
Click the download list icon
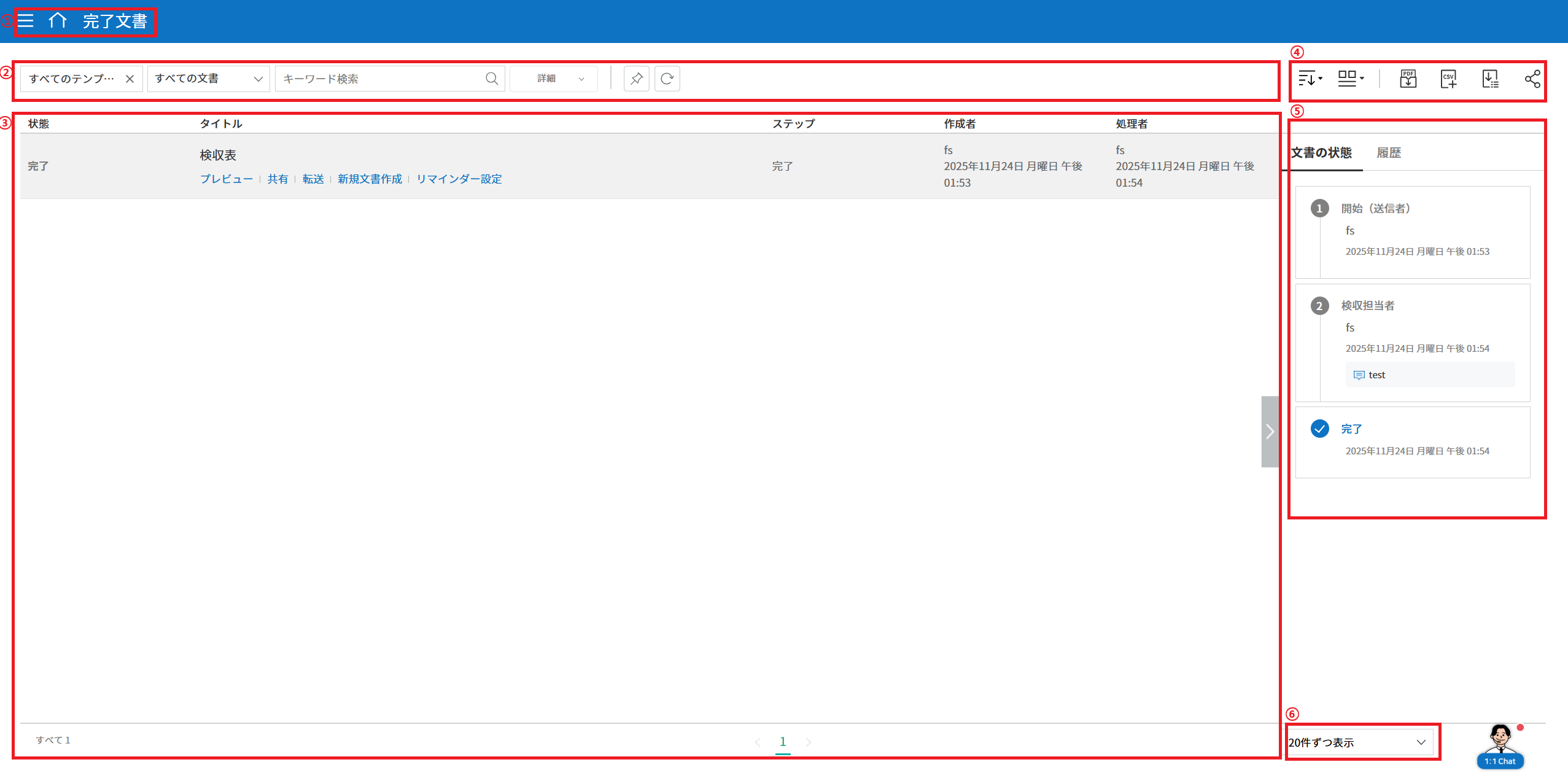tap(1490, 79)
